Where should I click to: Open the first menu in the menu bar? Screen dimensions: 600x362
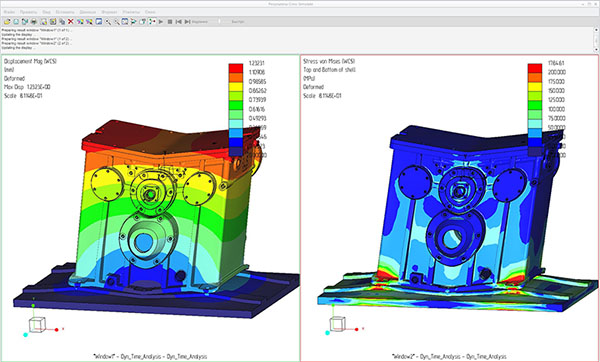tap(9, 12)
